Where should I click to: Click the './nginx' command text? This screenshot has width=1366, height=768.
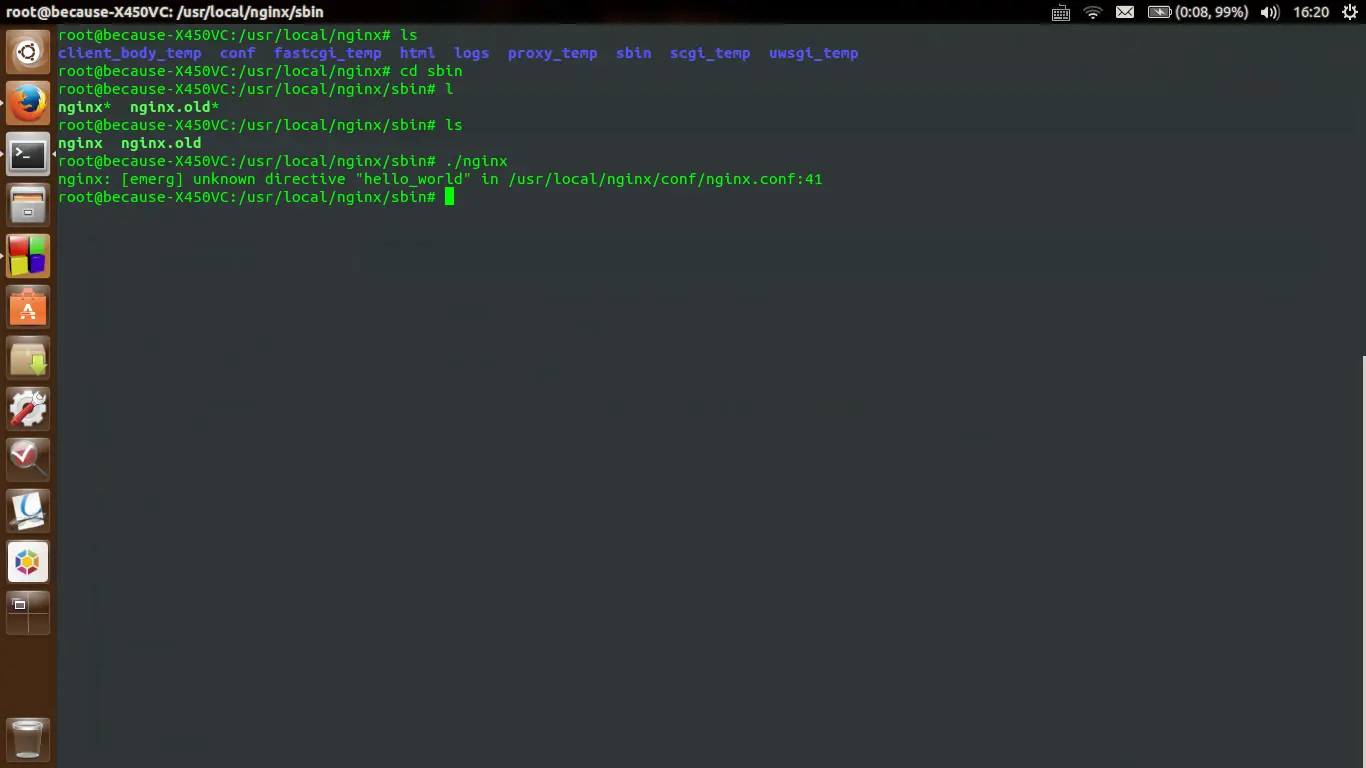476,161
